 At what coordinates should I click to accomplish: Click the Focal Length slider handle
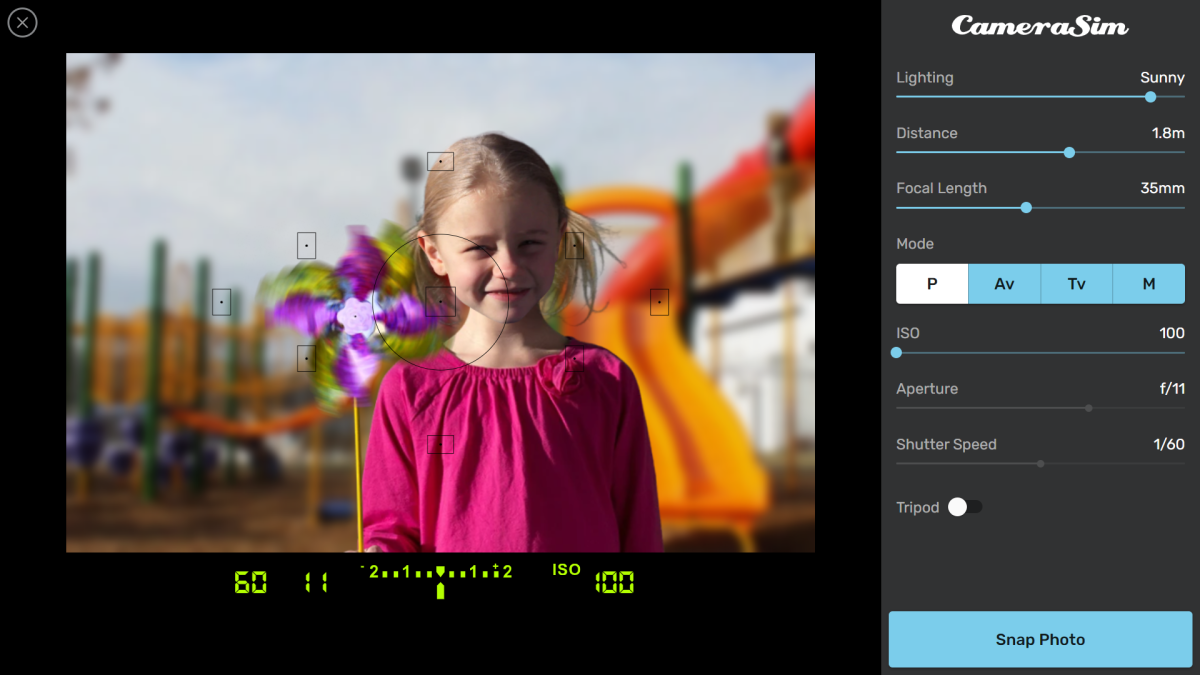[1026, 208]
